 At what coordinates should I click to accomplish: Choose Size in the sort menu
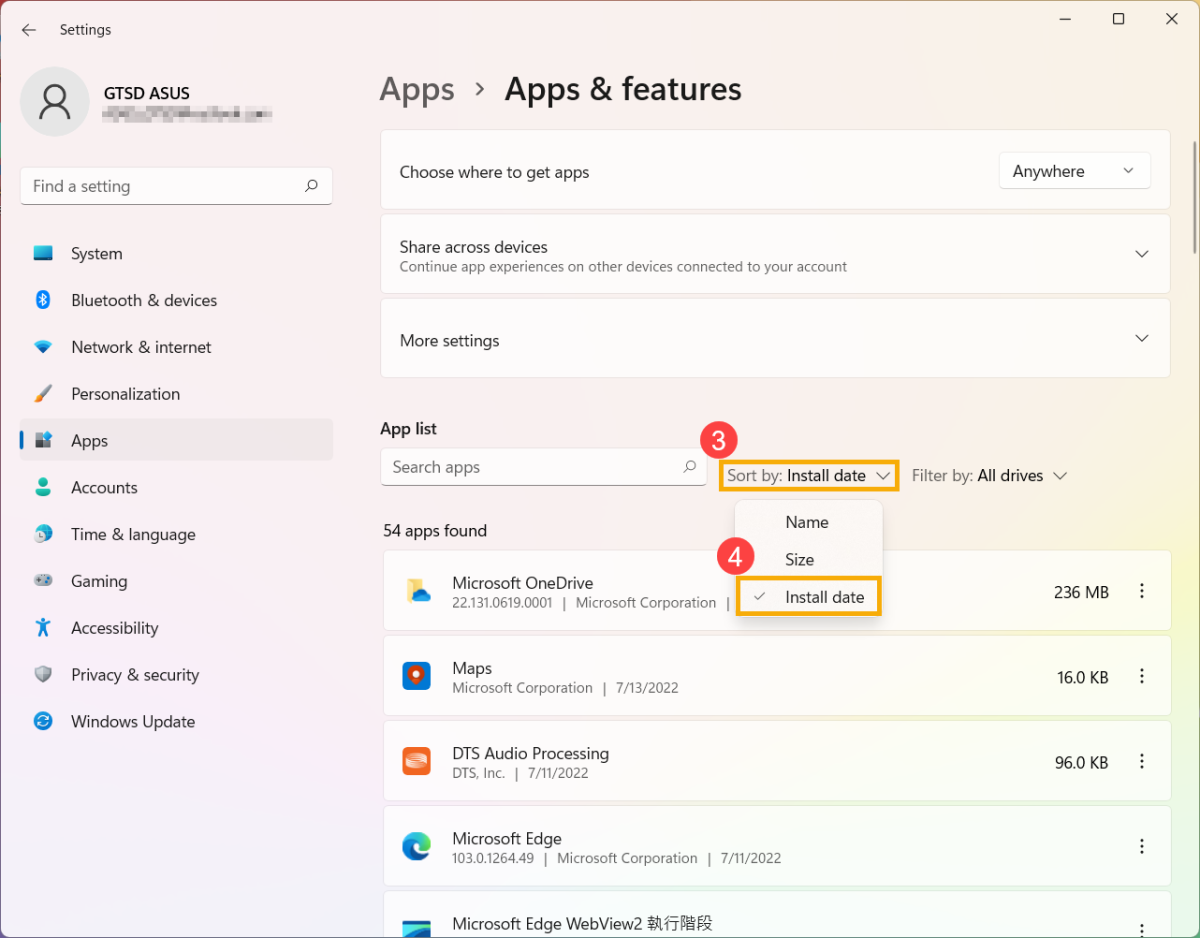click(x=799, y=560)
